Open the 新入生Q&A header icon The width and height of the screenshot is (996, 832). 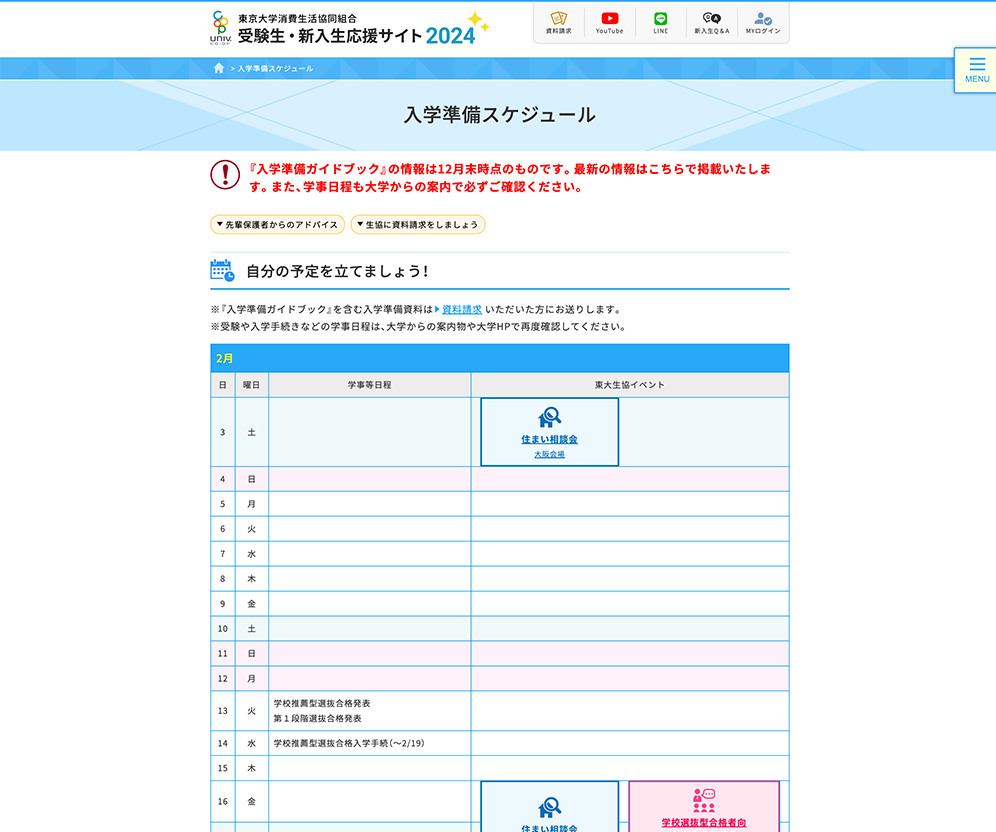coord(711,23)
